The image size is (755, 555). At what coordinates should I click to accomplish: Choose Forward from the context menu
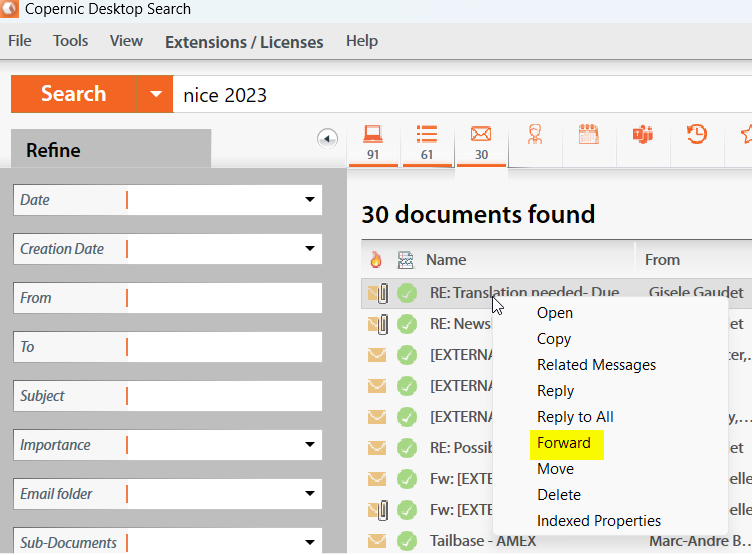tap(564, 443)
